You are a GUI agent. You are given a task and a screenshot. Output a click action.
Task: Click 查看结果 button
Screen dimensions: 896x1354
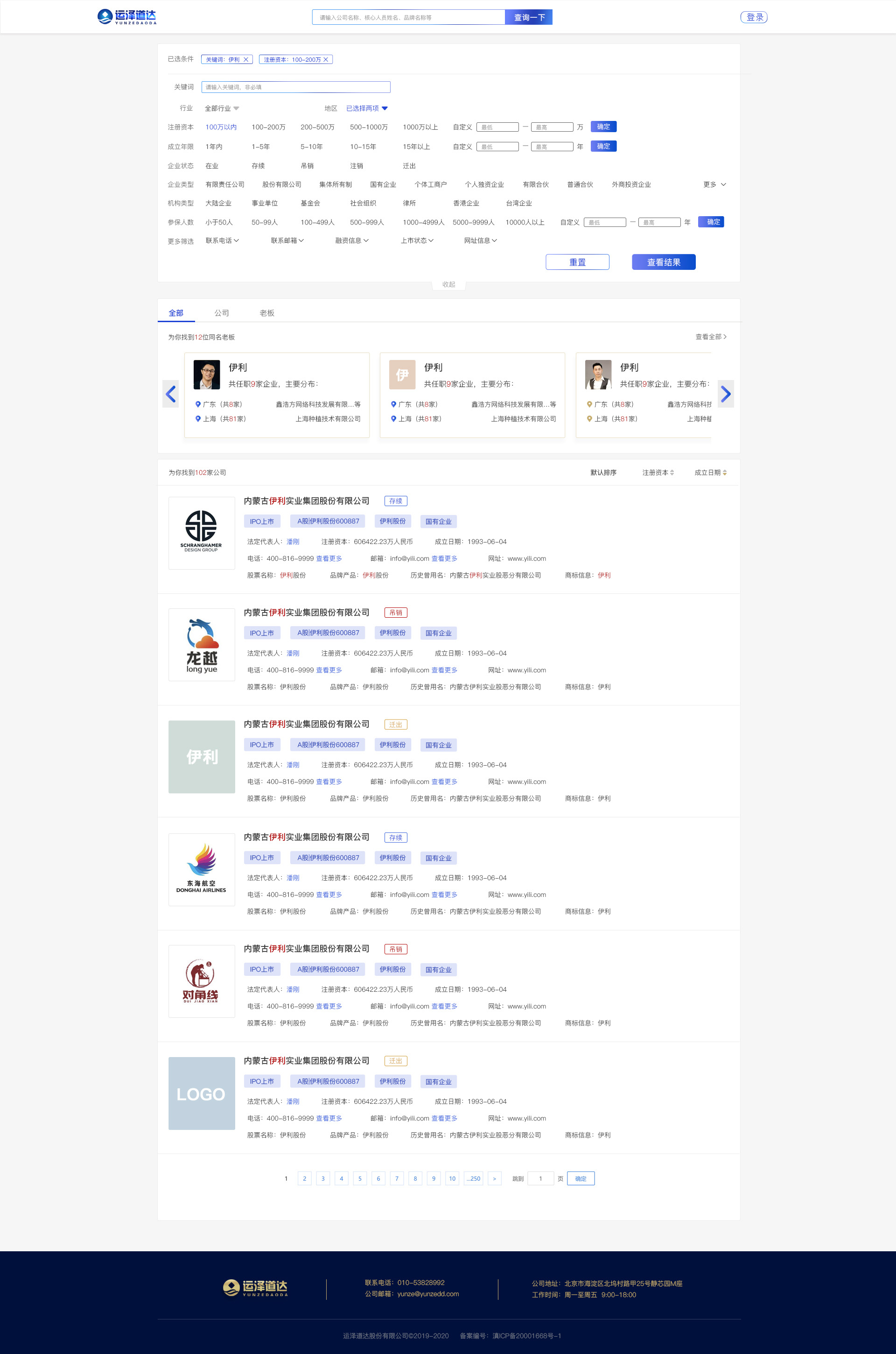tap(664, 262)
